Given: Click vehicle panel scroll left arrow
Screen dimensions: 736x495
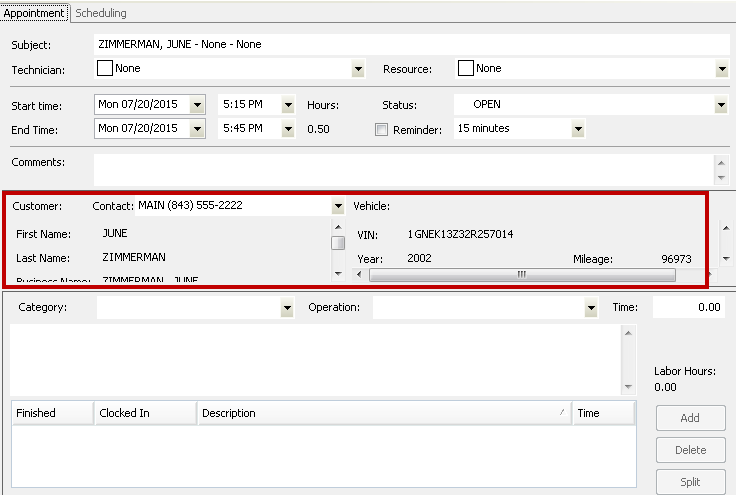Looking at the screenshot, I should (360, 274).
